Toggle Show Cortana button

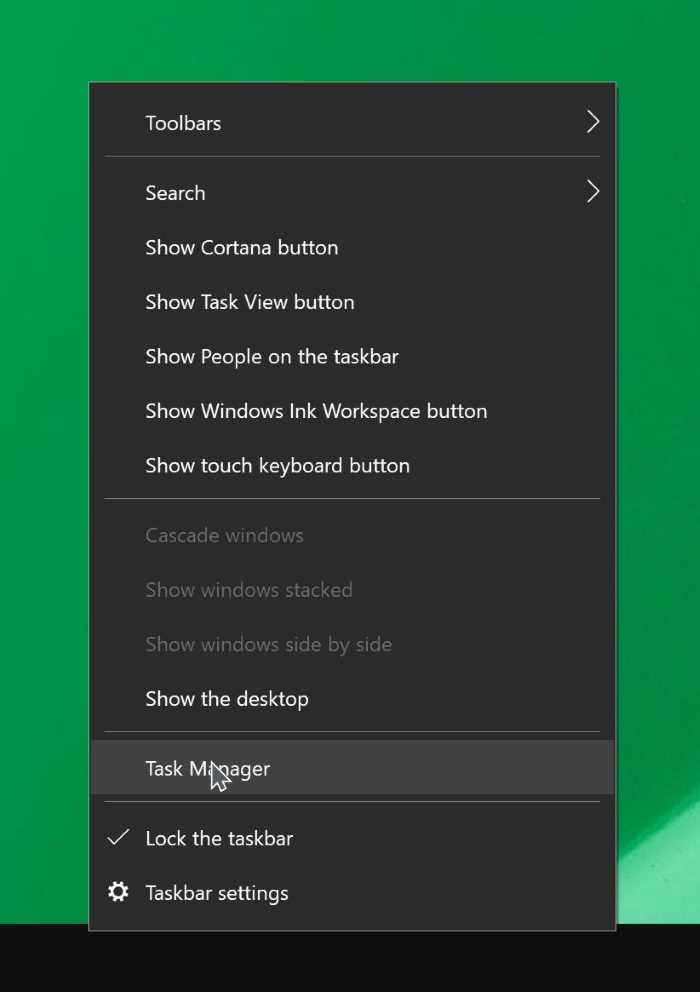click(x=352, y=247)
